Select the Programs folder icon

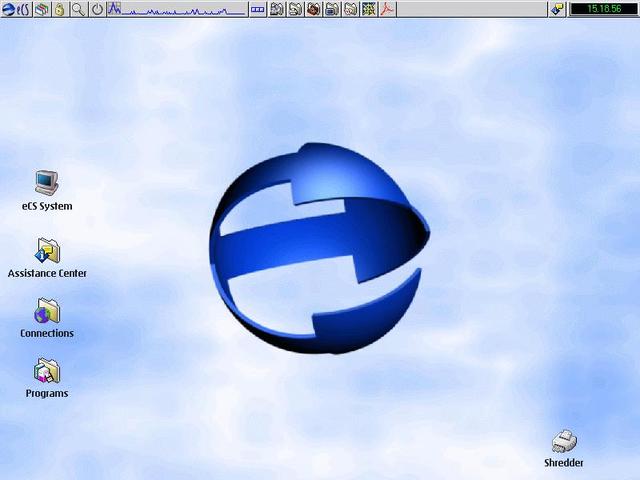47,370
